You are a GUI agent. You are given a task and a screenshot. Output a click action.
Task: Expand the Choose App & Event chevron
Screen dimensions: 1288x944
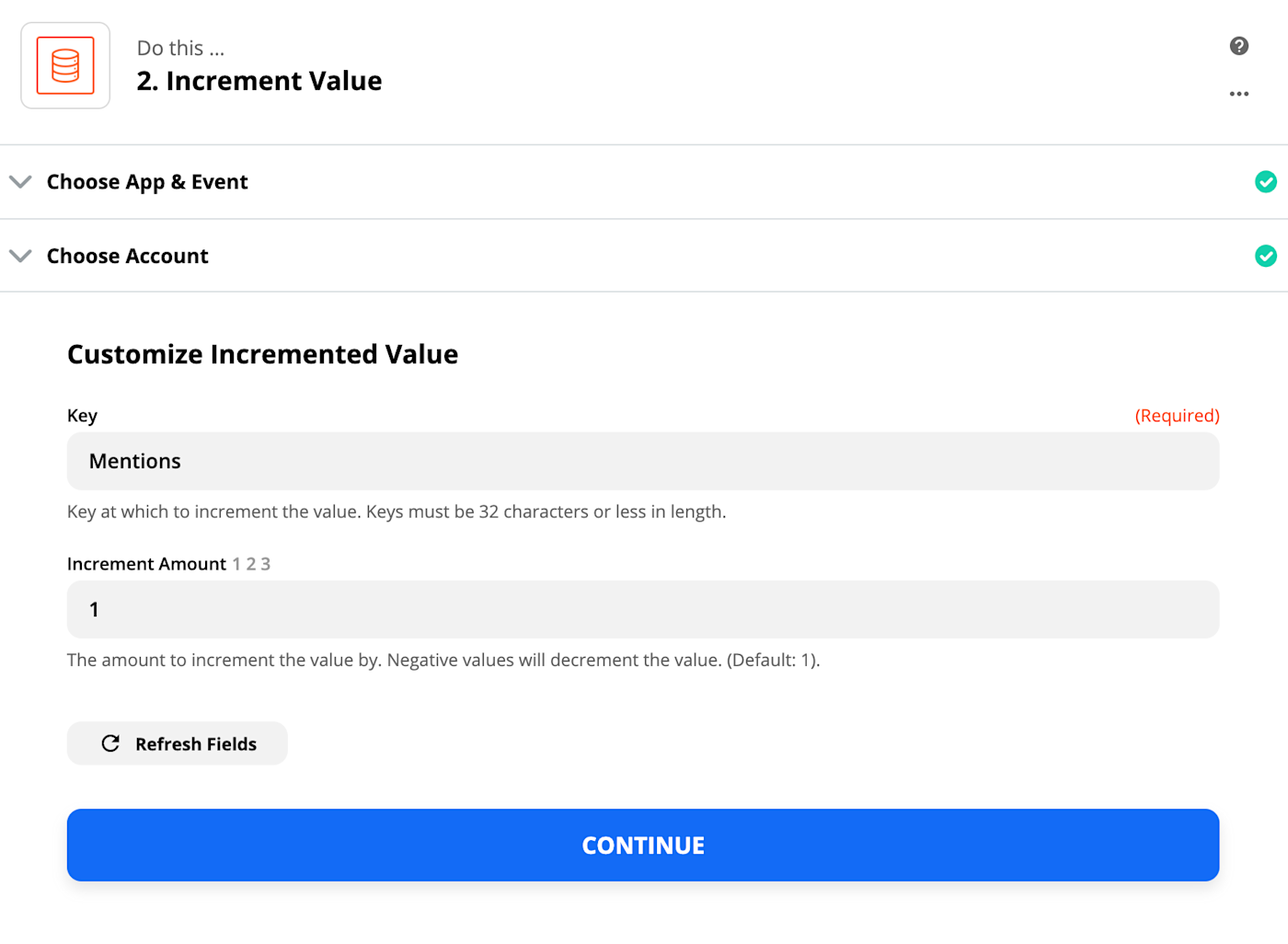[20, 182]
